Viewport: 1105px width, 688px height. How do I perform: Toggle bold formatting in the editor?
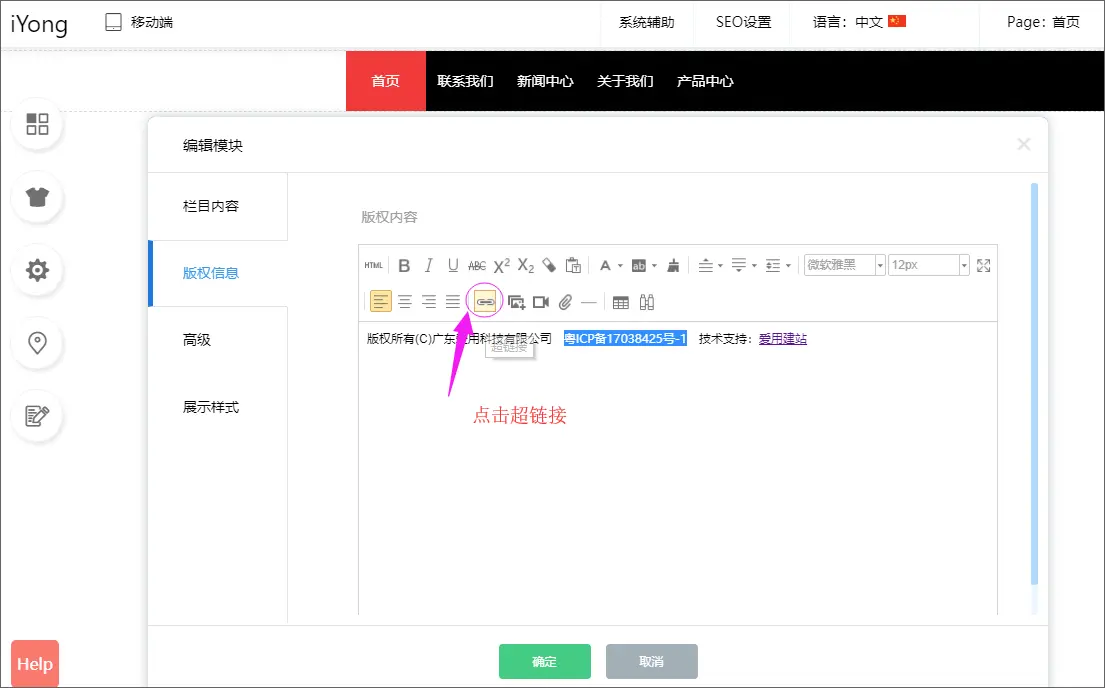pyautogui.click(x=404, y=265)
